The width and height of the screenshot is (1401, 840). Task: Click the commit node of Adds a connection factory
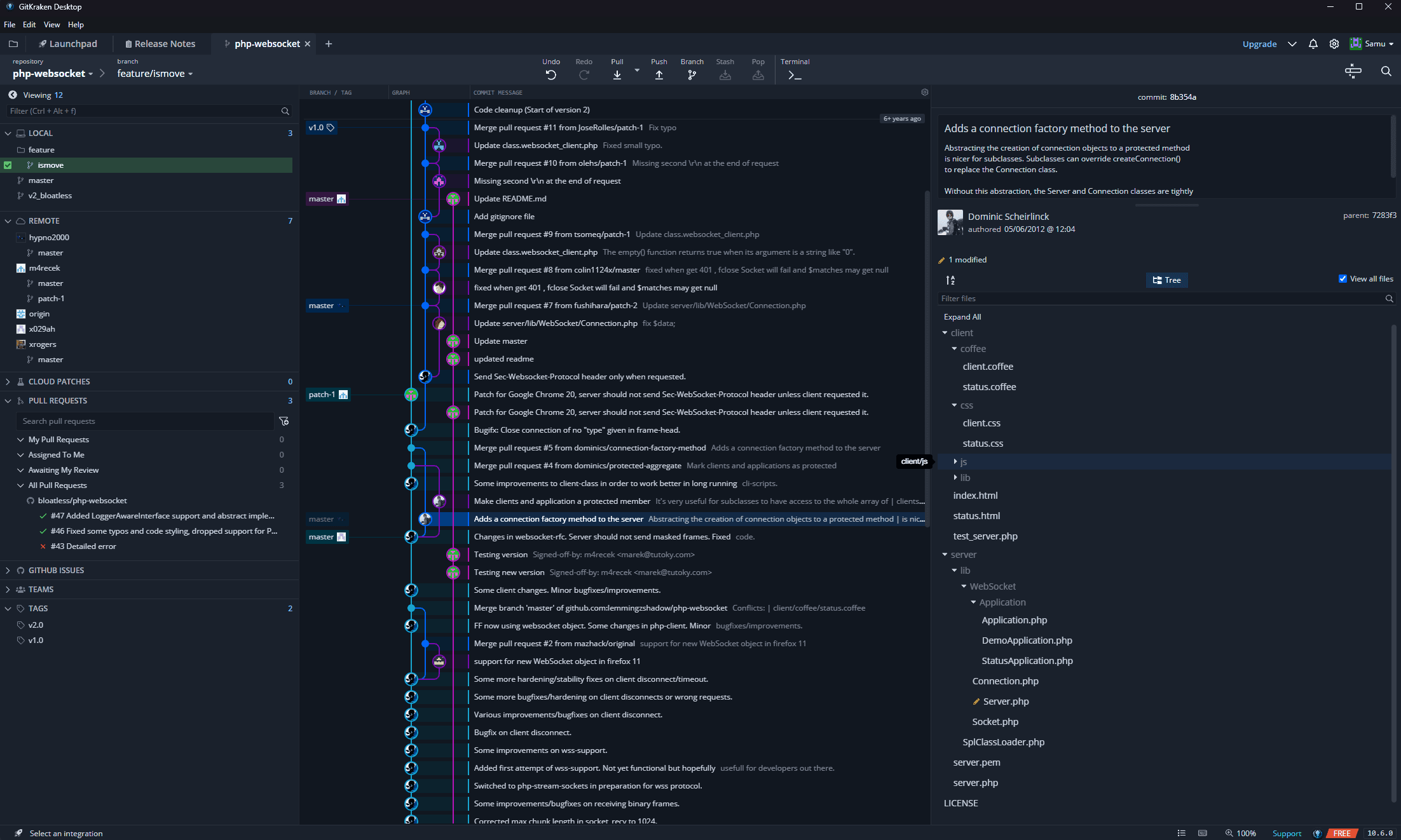click(x=425, y=519)
